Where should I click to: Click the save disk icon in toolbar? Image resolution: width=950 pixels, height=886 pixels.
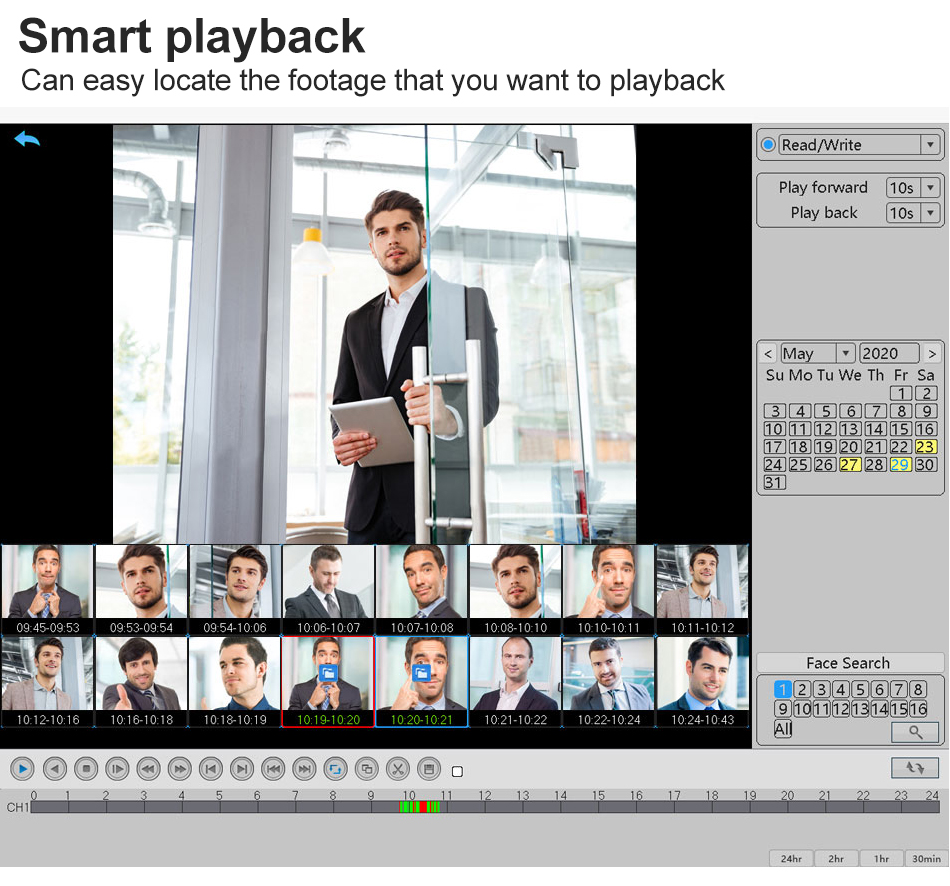pyautogui.click(x=428, y=769)
